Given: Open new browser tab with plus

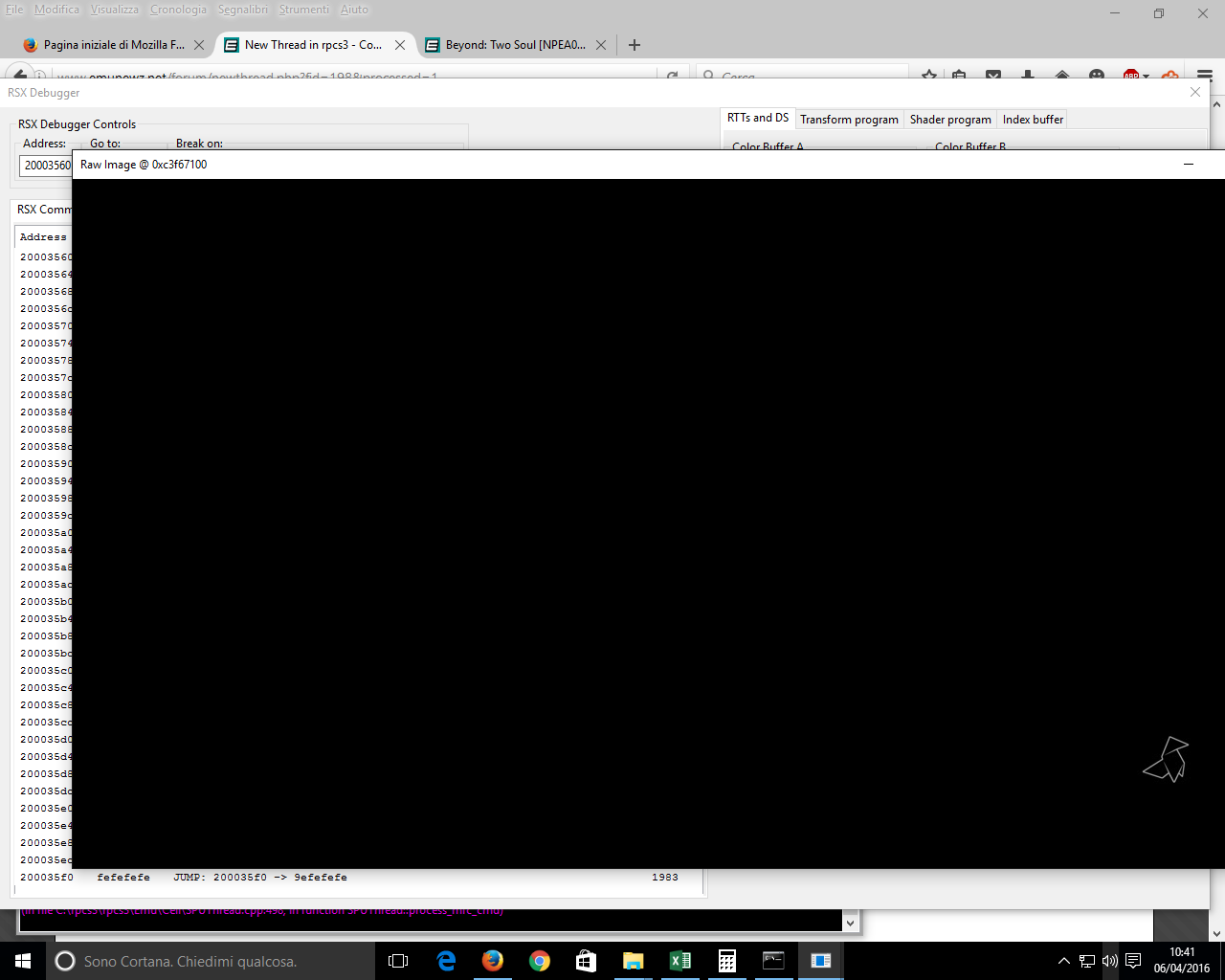Looking at the screenshot, I should (x=634, y=45).
